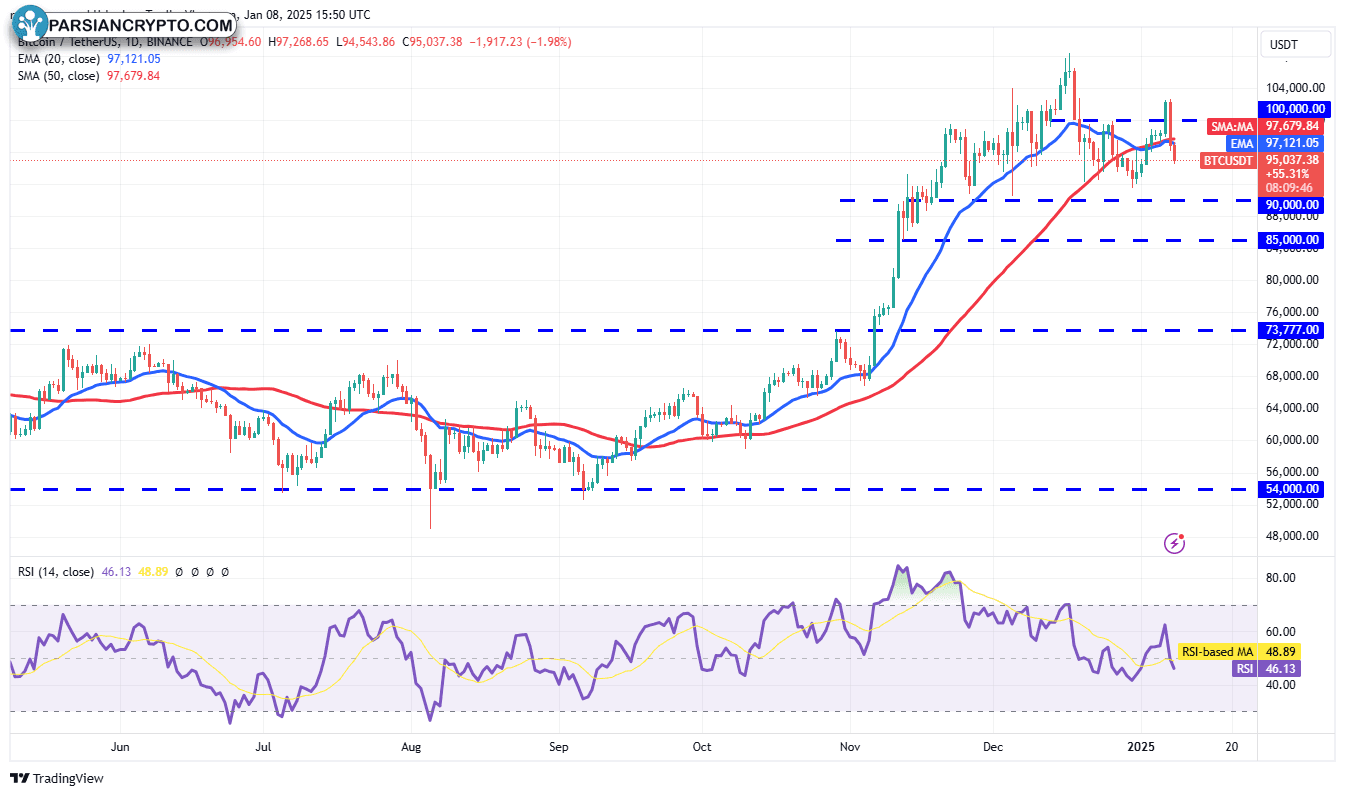This screenshot has height=796, width=1345.
Task: Click the 40.00 RSI axis value
Action: [1283, 685]
